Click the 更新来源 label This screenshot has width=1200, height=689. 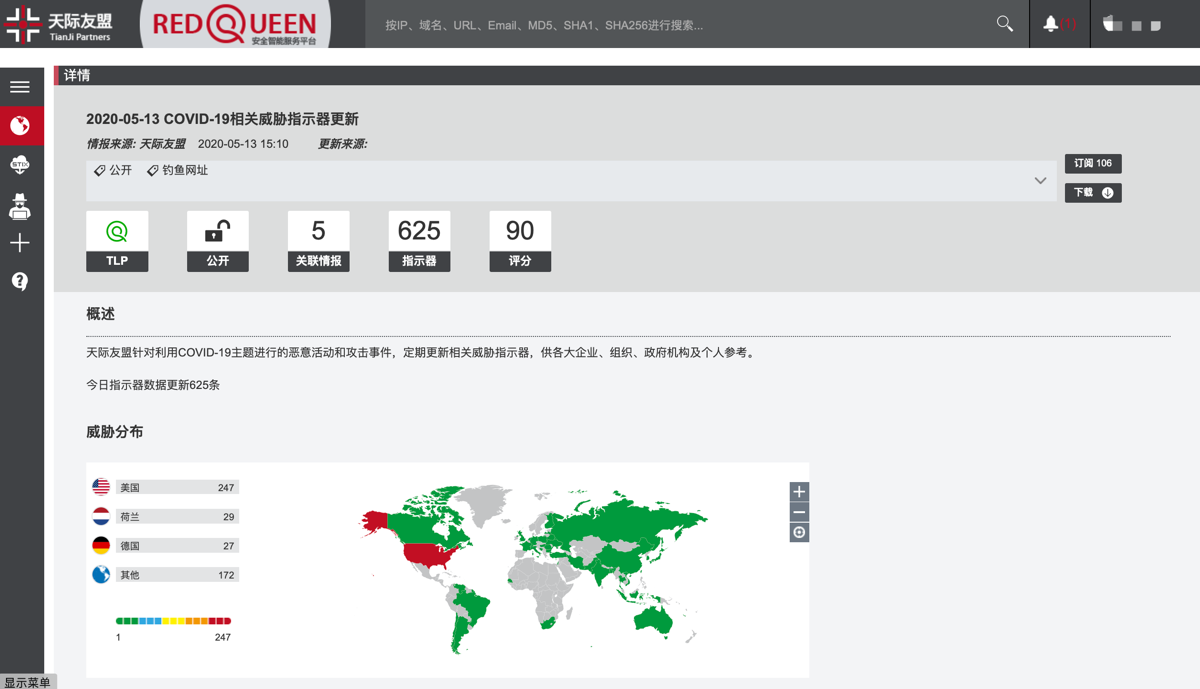pyautogui.click(x=343, y=144)
